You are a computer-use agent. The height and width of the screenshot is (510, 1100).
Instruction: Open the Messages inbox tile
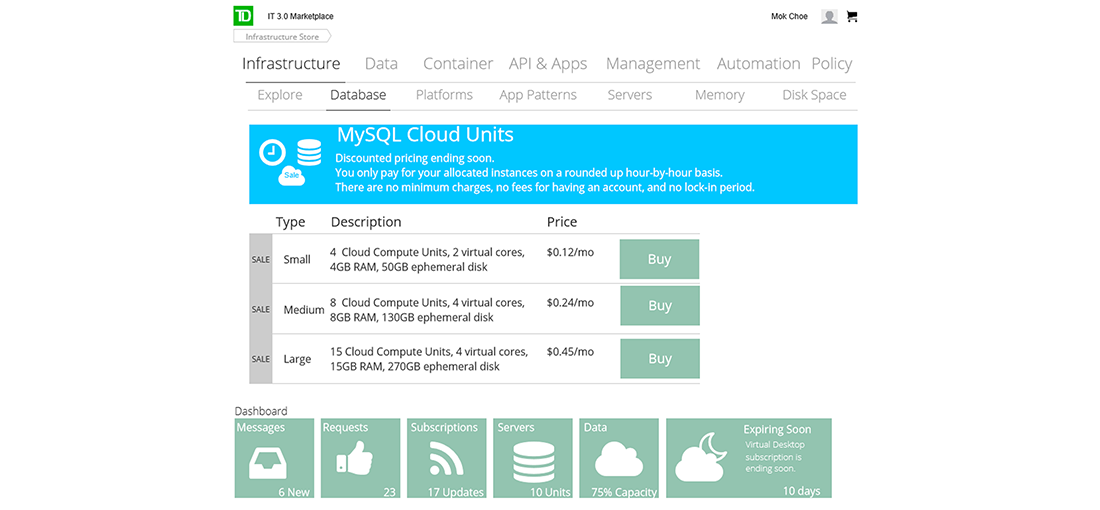click(x=274, y=458)
